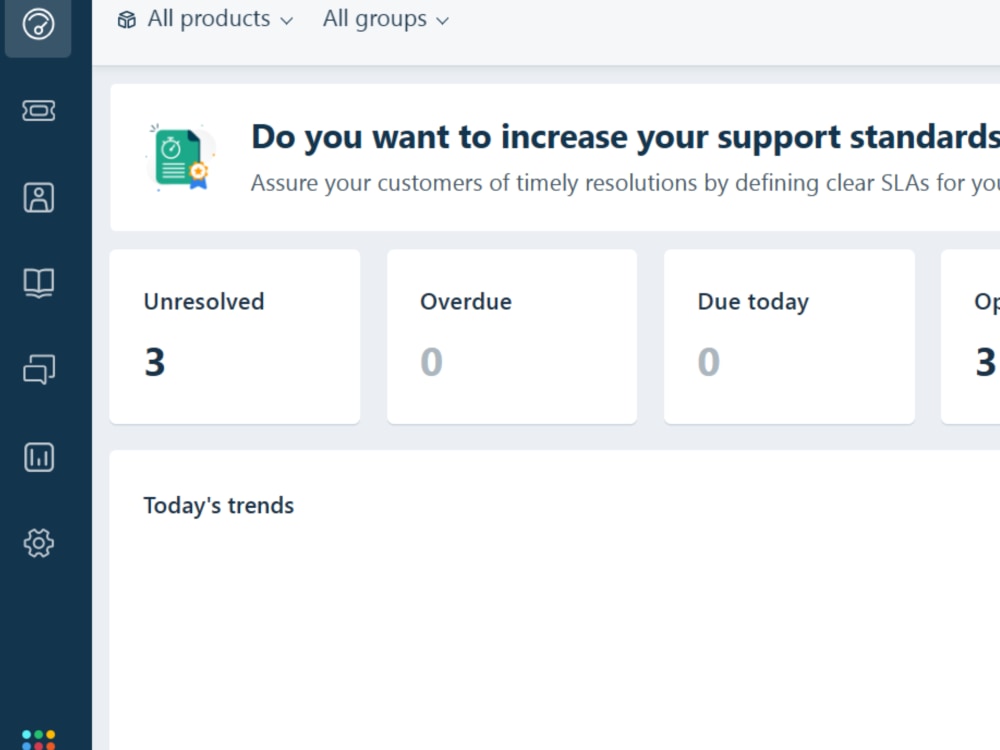Click the chevron next to All products

pyautogui.click(x=287, y=21)
